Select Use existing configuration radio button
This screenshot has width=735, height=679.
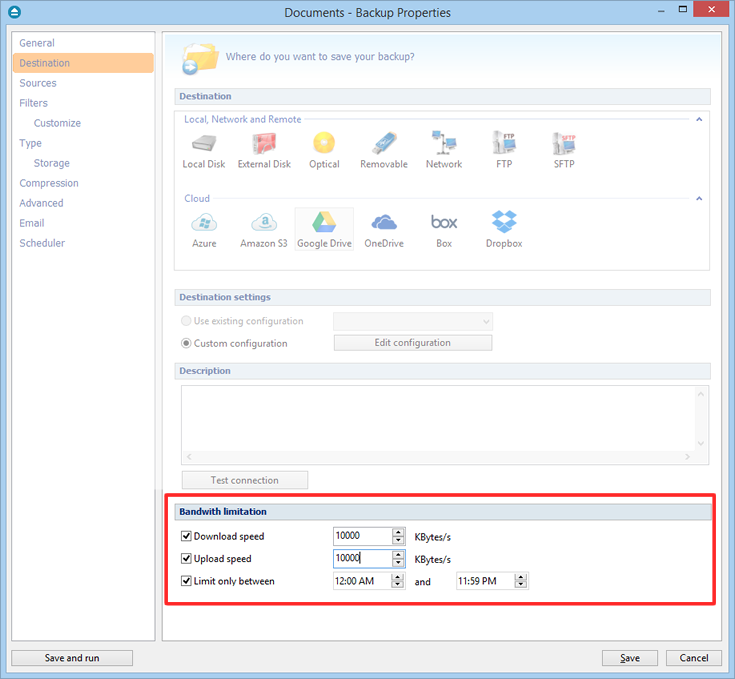coord(186,321)
